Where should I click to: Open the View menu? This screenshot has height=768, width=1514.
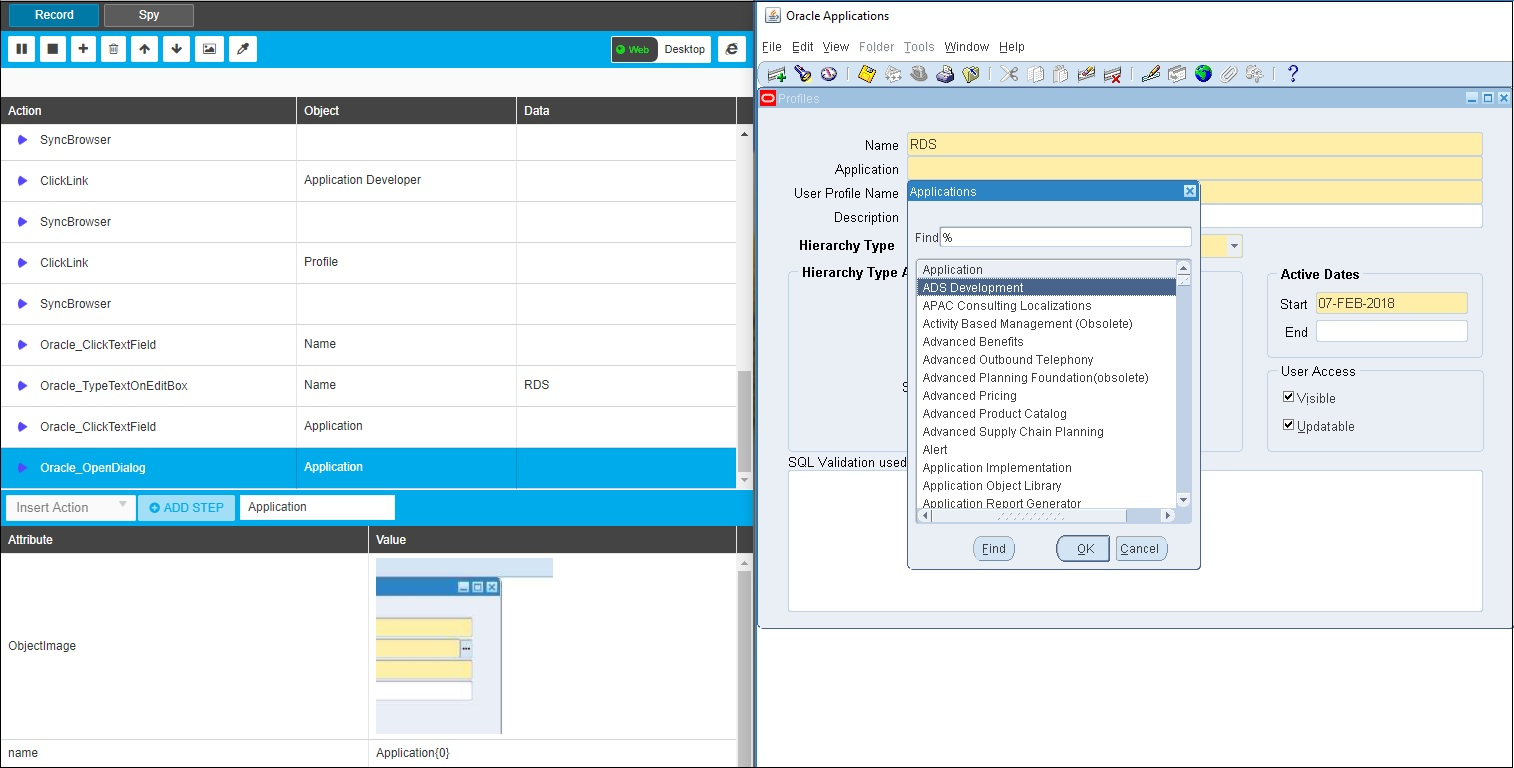click(x=836, y=47)
